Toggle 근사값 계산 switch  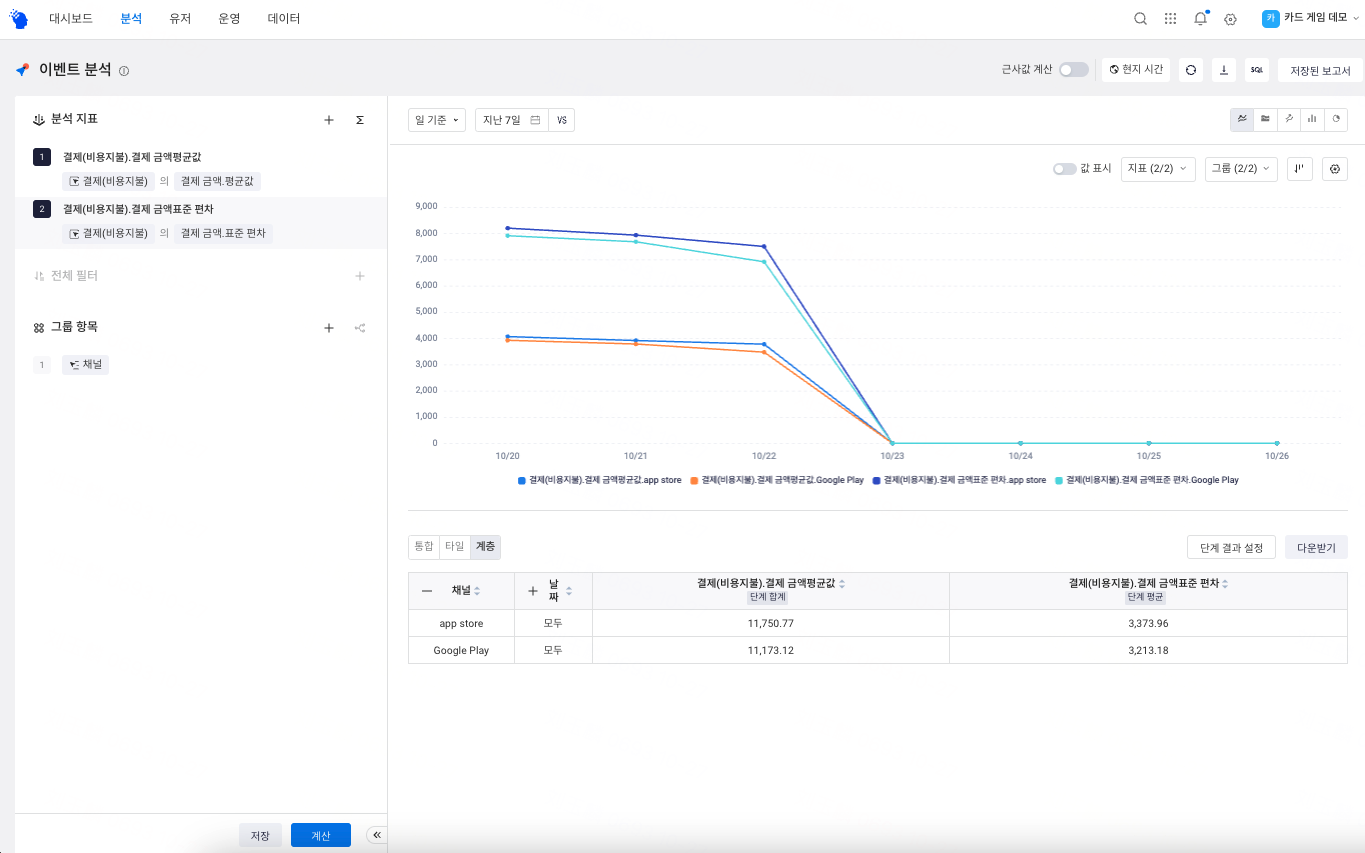[1074, 70]
